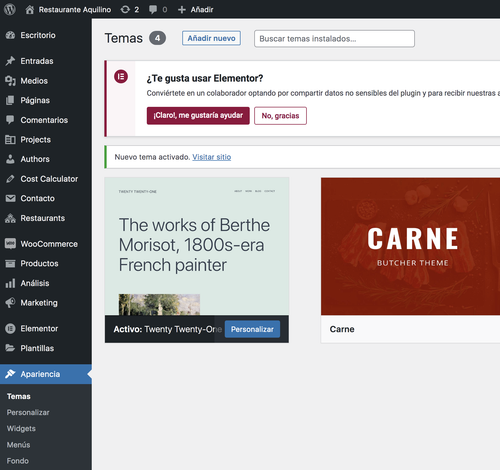Open the Fondo submenu item
Image resolution: width=500 pixels, height=470 pixels.
click(x=18, y=461)
